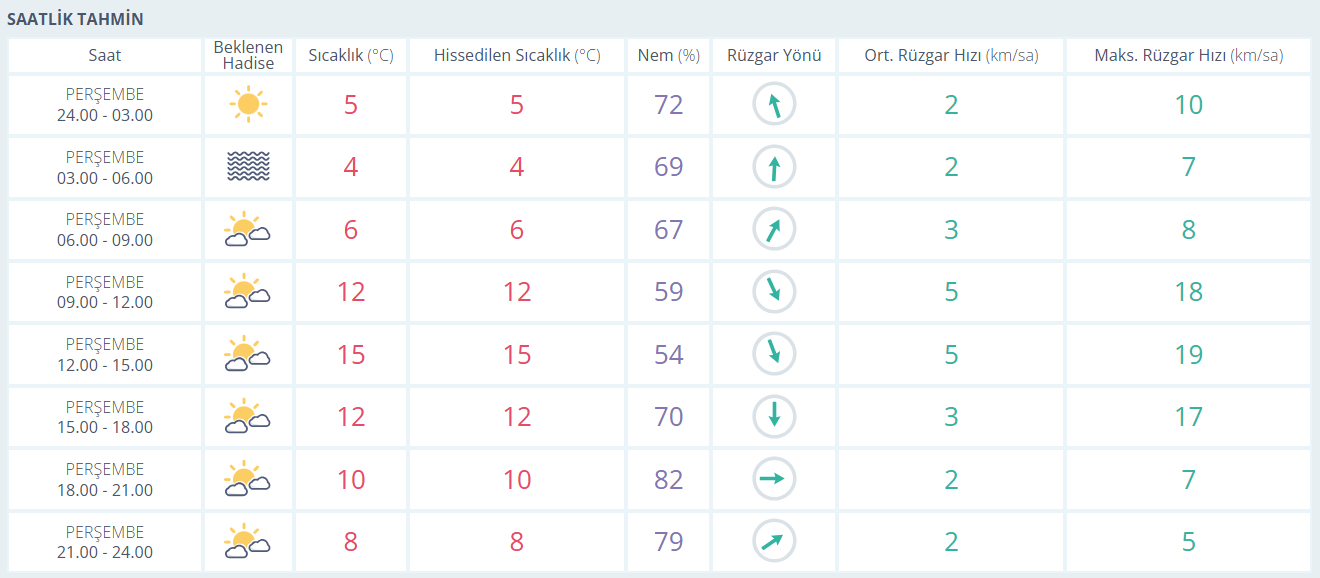Click wind direction arrow for 03.00 - 06.00

[773, 167]
